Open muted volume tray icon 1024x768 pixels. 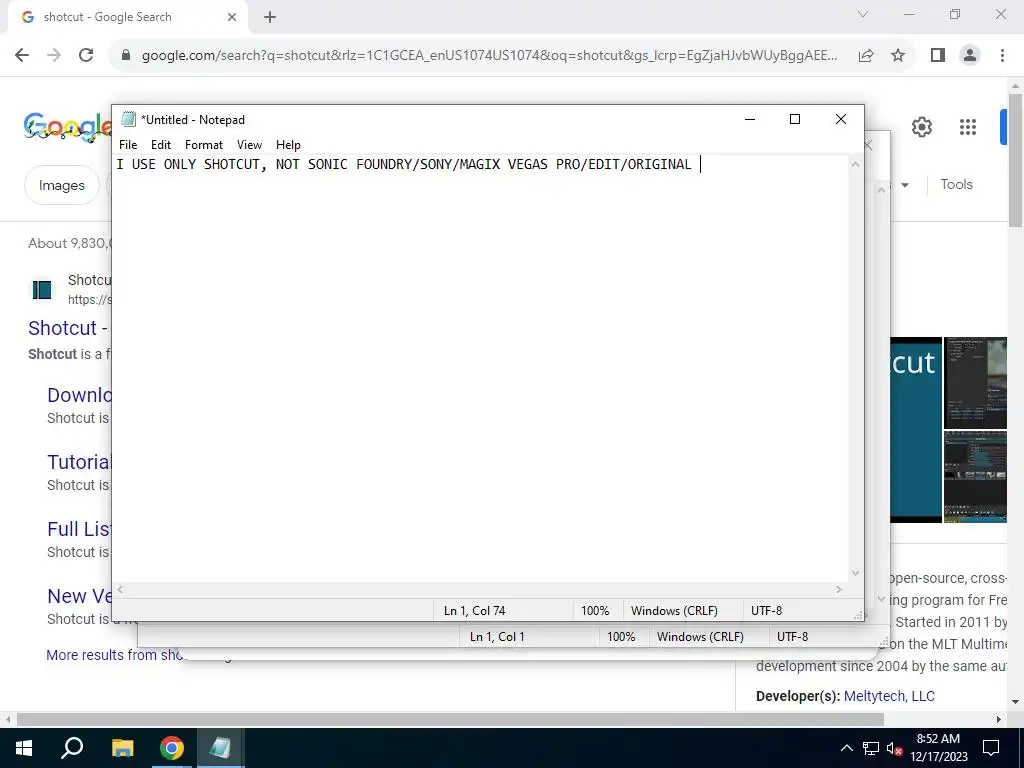click(894, 748)
